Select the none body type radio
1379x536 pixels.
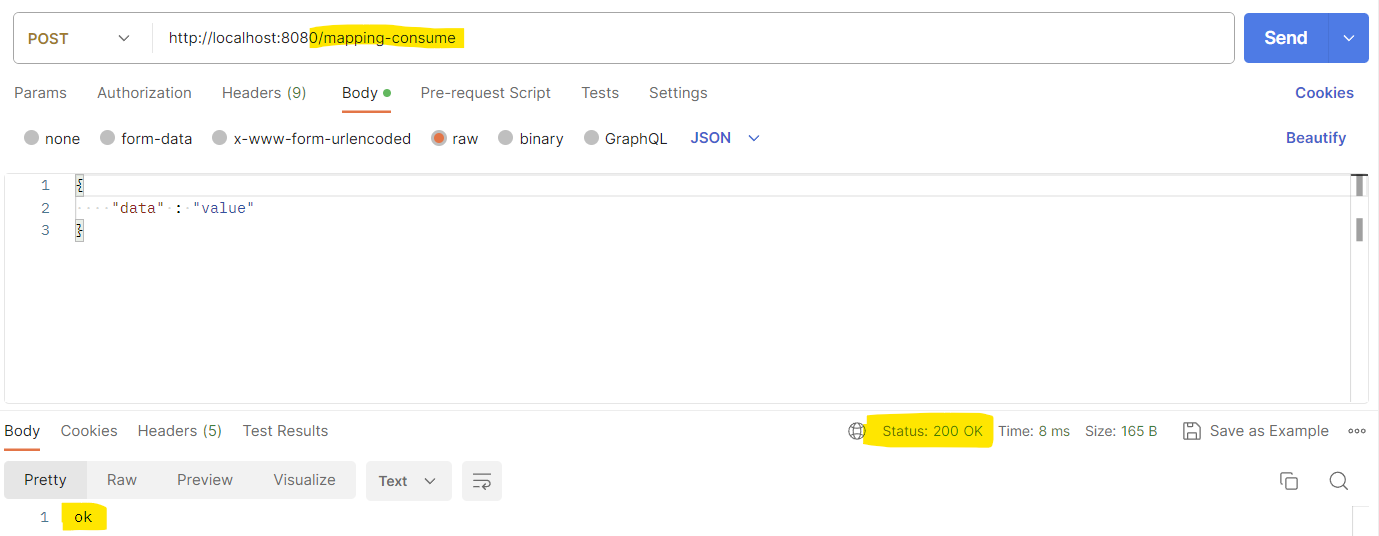32,138
